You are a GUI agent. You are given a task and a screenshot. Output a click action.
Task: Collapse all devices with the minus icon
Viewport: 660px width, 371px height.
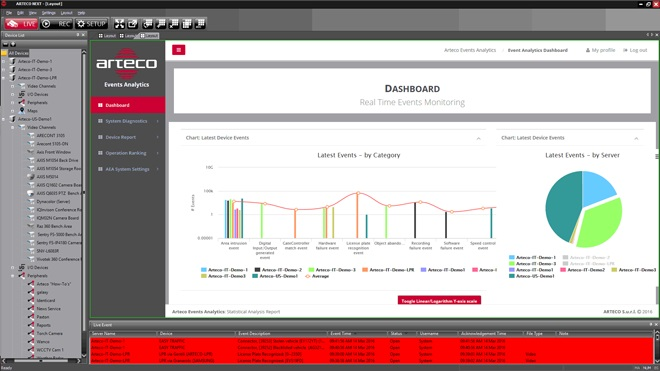coord(5,44)
